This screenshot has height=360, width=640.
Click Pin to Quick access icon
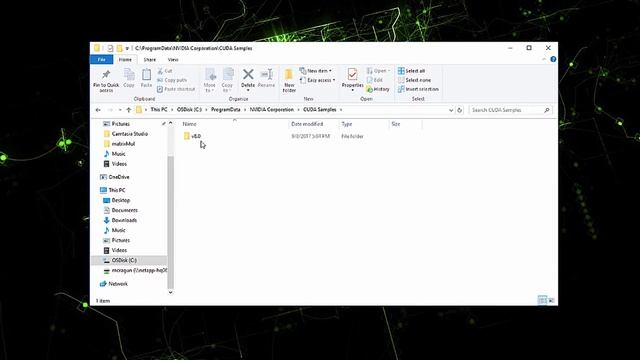coord(106,75)
